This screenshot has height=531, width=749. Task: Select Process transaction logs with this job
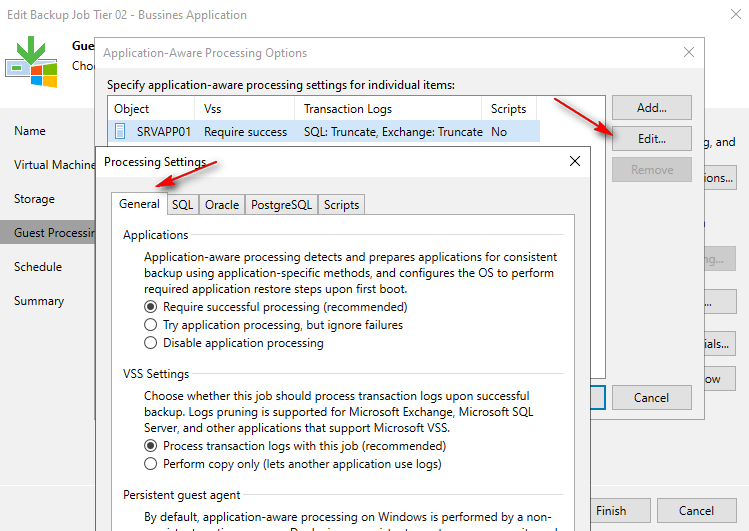coord(151,446)
